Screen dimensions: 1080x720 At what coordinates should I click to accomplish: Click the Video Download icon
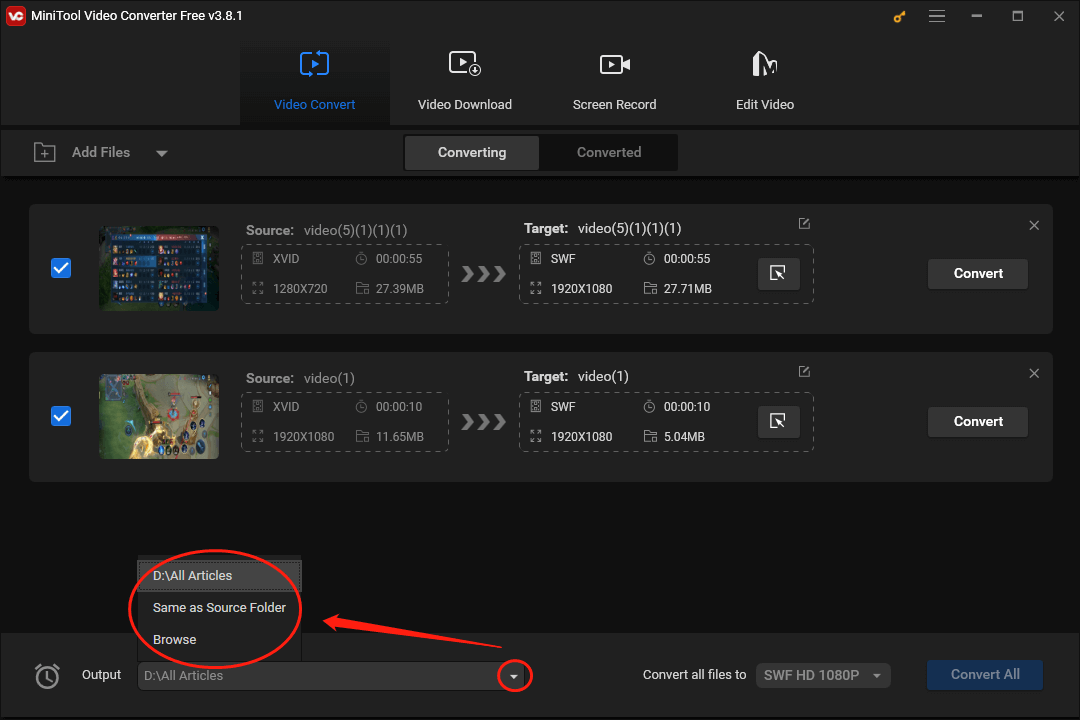point(465,64)
